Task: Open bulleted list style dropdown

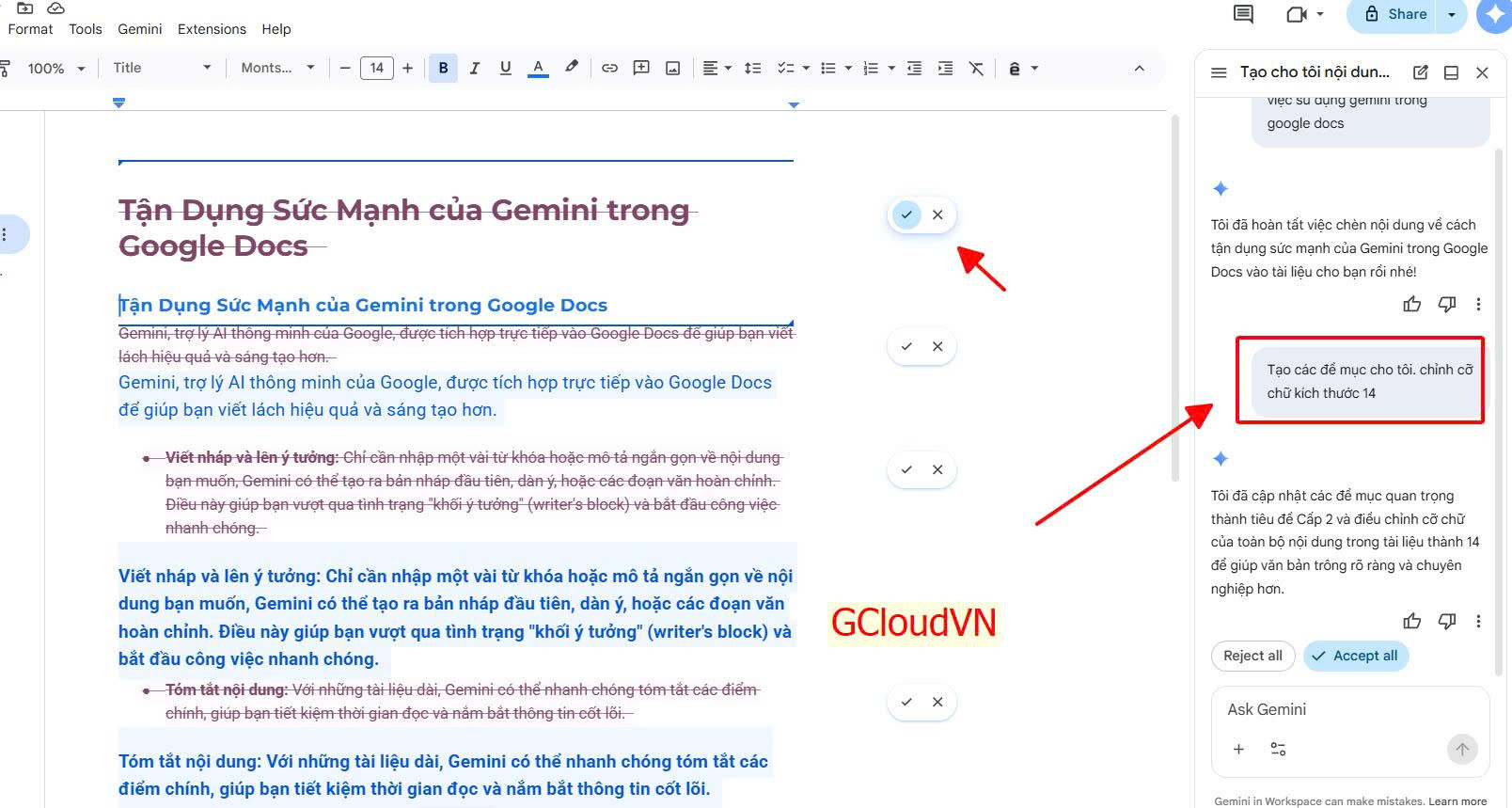Action: 848,68
